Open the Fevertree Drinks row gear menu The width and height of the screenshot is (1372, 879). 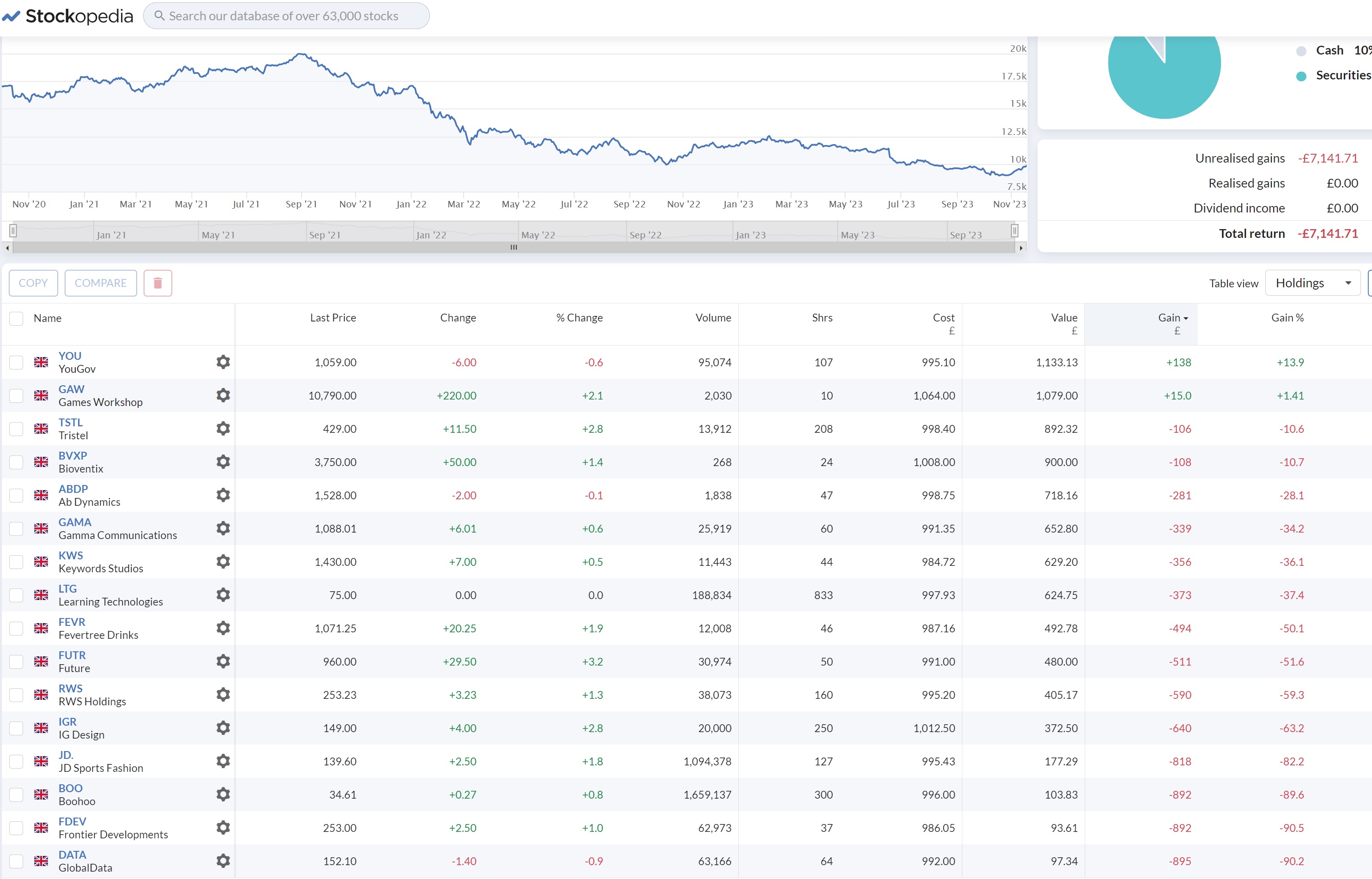coord(223,628)
